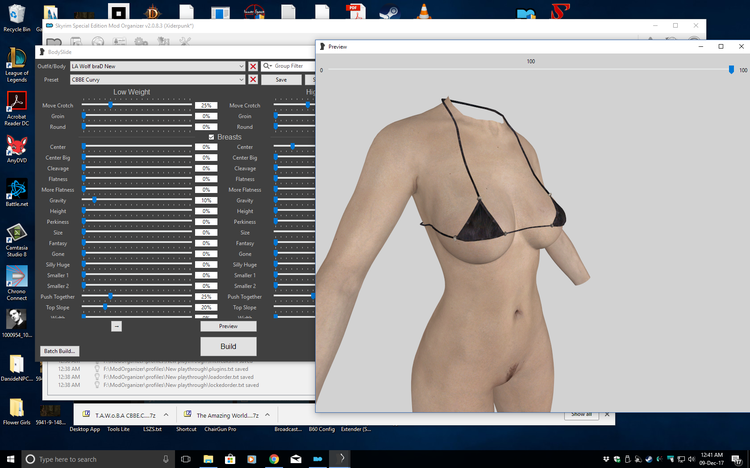Open File Explorer from the taskbar
Image resolution: width=750 pixels, height=468 pixels.
[x=208, y=459]
